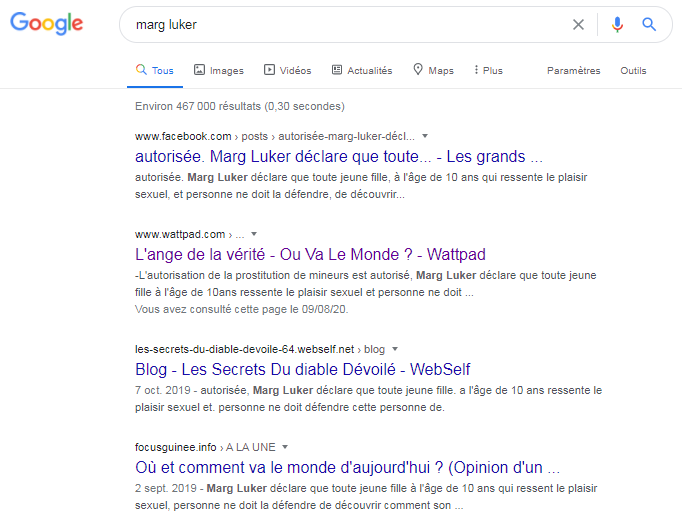Start voice search with microphone icon
The image size is (682, 528).
[x=617, y=24]
